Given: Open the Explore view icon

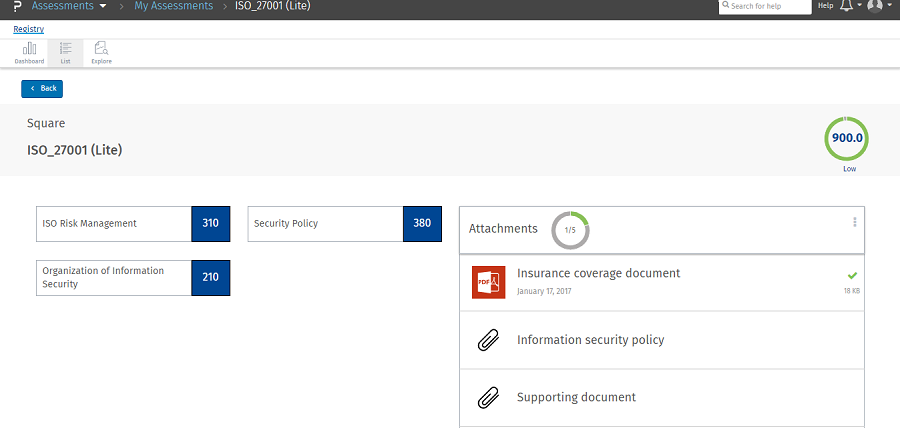Looking at the screenshot, I should (x=101, y=52).
